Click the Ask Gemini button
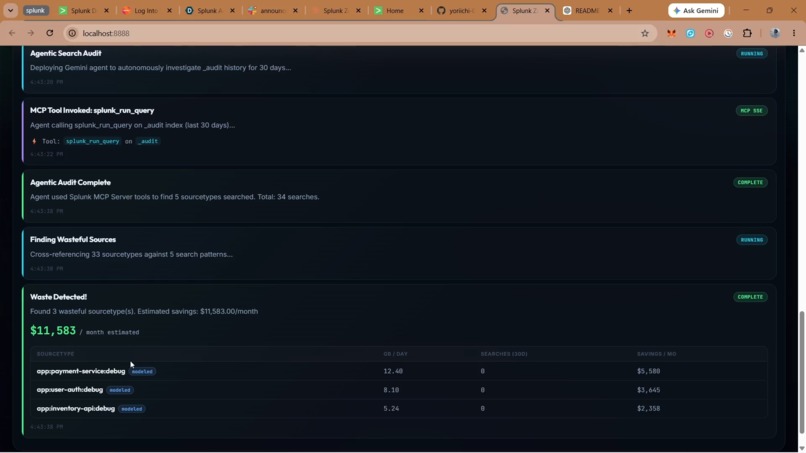Image resolution: width=806 pixels, height=453 pixels. (696, 10)
